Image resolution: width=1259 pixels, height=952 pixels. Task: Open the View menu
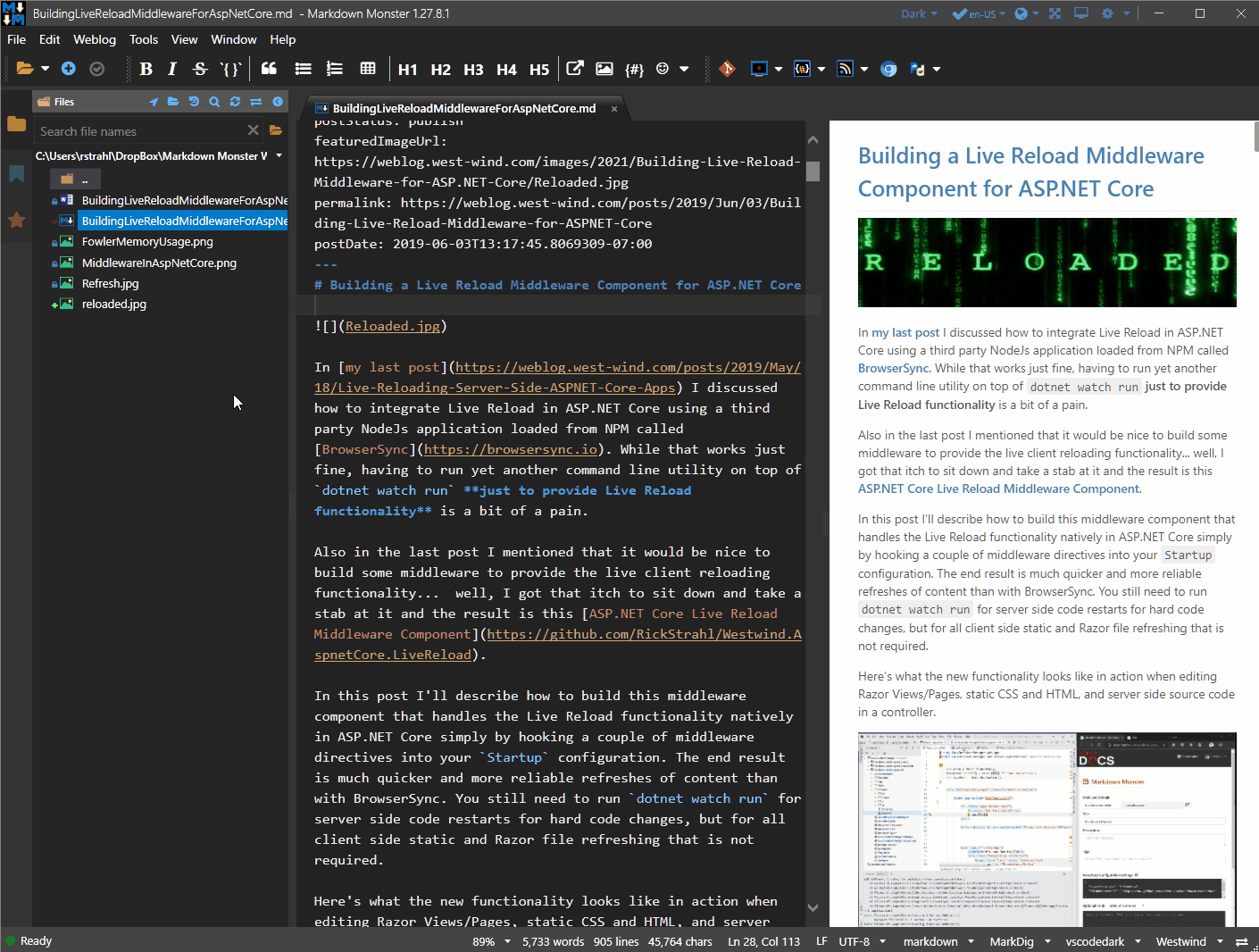184,39
